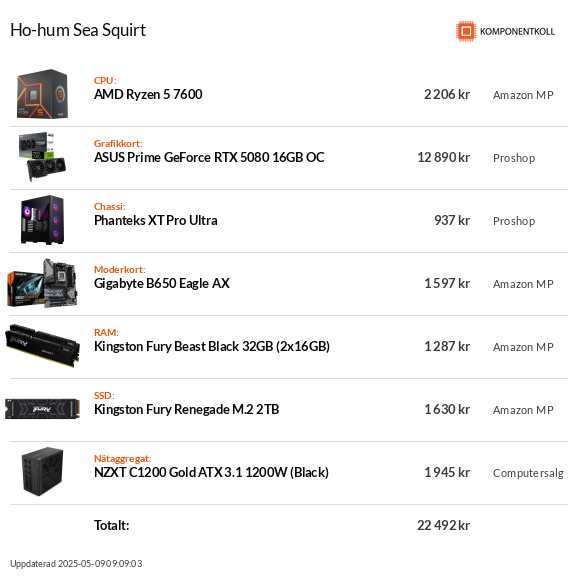This screenshot has width=577, height=577.
Task: Click the 22 492 kr total price
Action: point(443,525)
